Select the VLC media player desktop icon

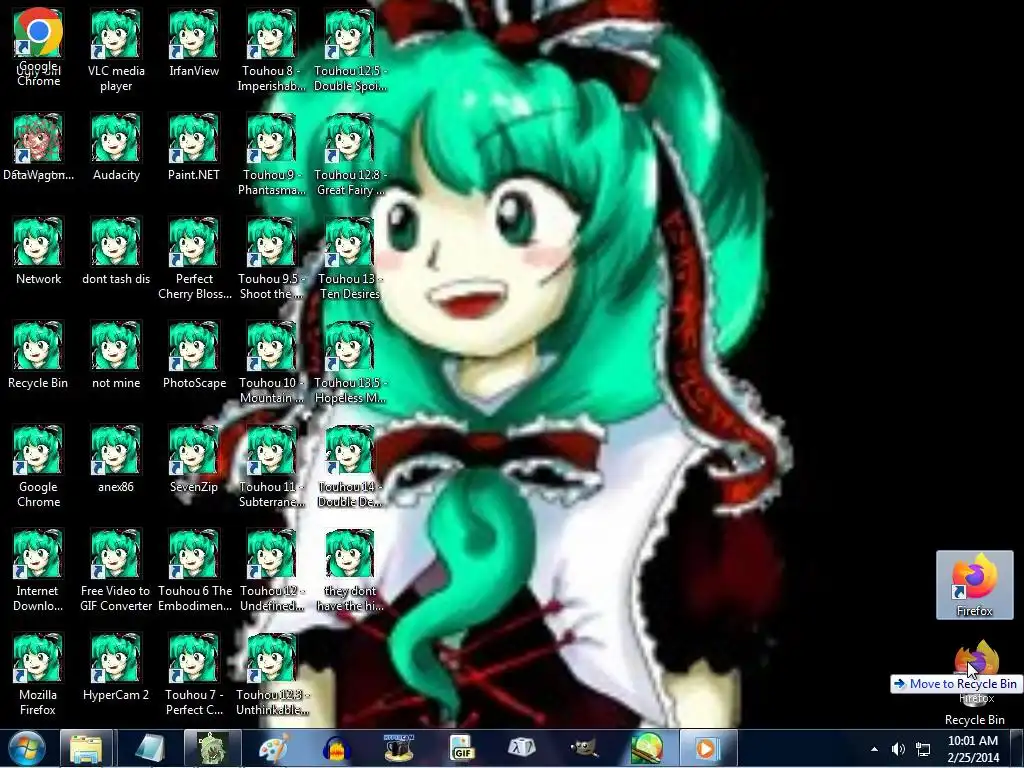116,51
